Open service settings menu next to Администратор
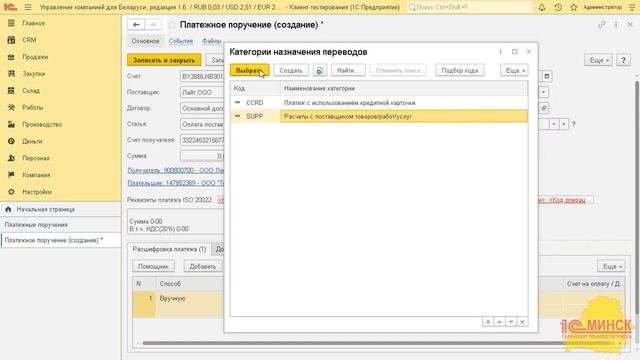This screenshot has width=640, height=360. (632, 7)
